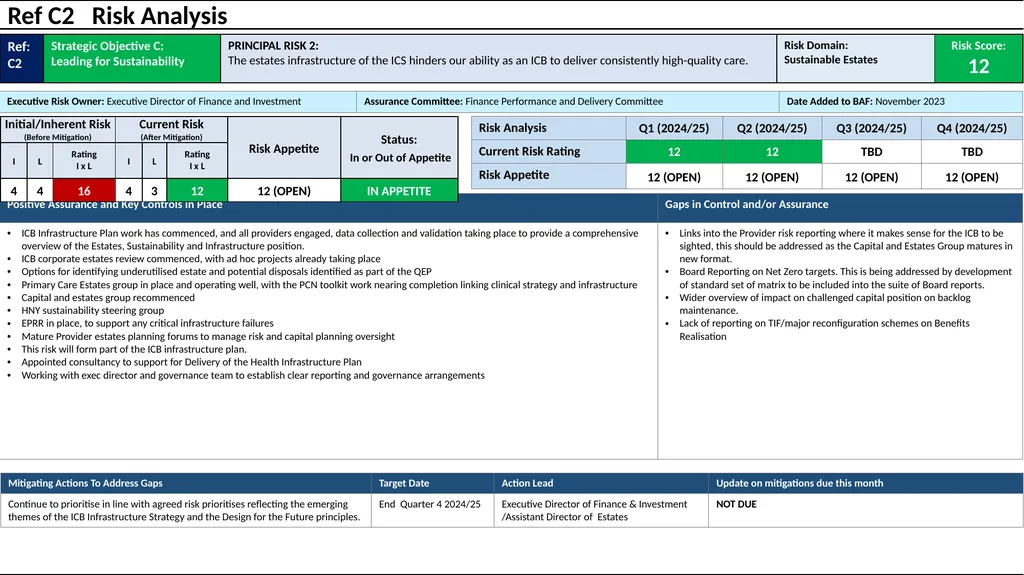Select the 'ICB corporate estates review commenced' bullet
The width and height of the screenshot is (1024, 575).
coord(200,259)
